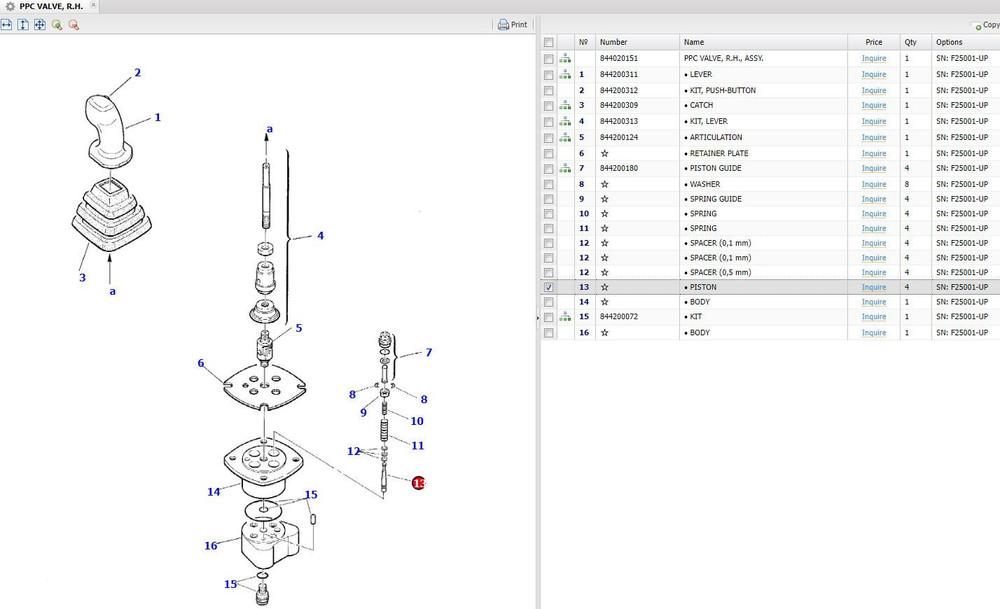Click Inquire link for SPRING GUIDE

pos(874,199)
